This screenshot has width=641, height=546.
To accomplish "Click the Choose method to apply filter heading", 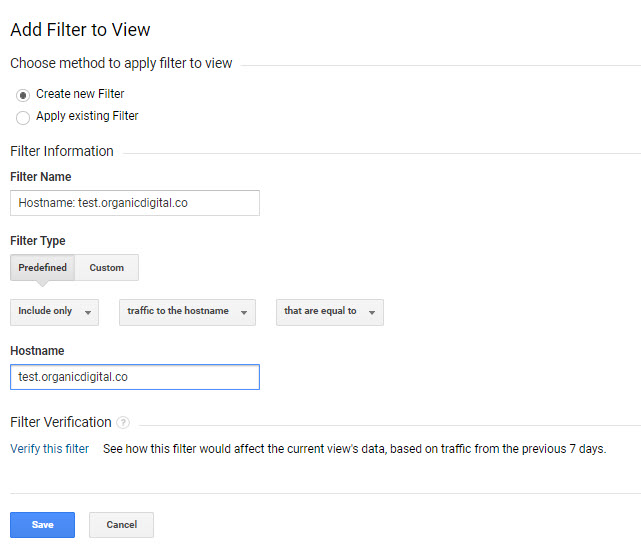I will (x=121, y=64).
